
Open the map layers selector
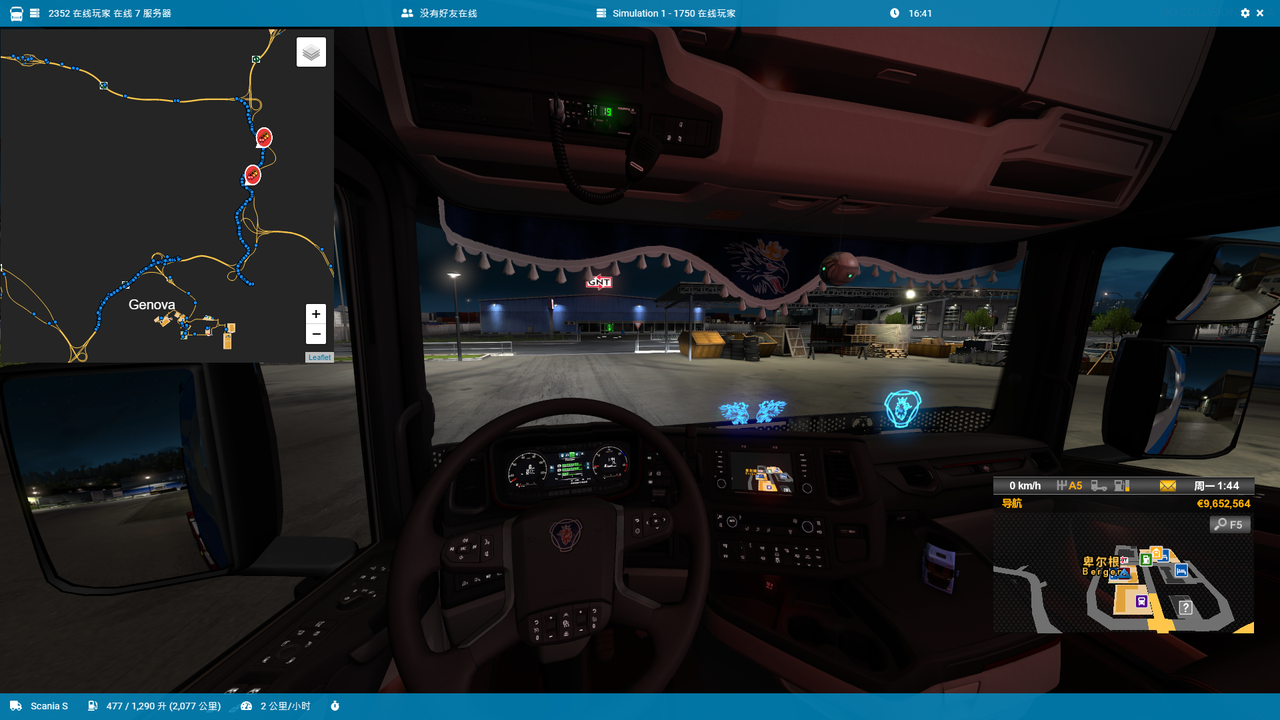point(311,52)
